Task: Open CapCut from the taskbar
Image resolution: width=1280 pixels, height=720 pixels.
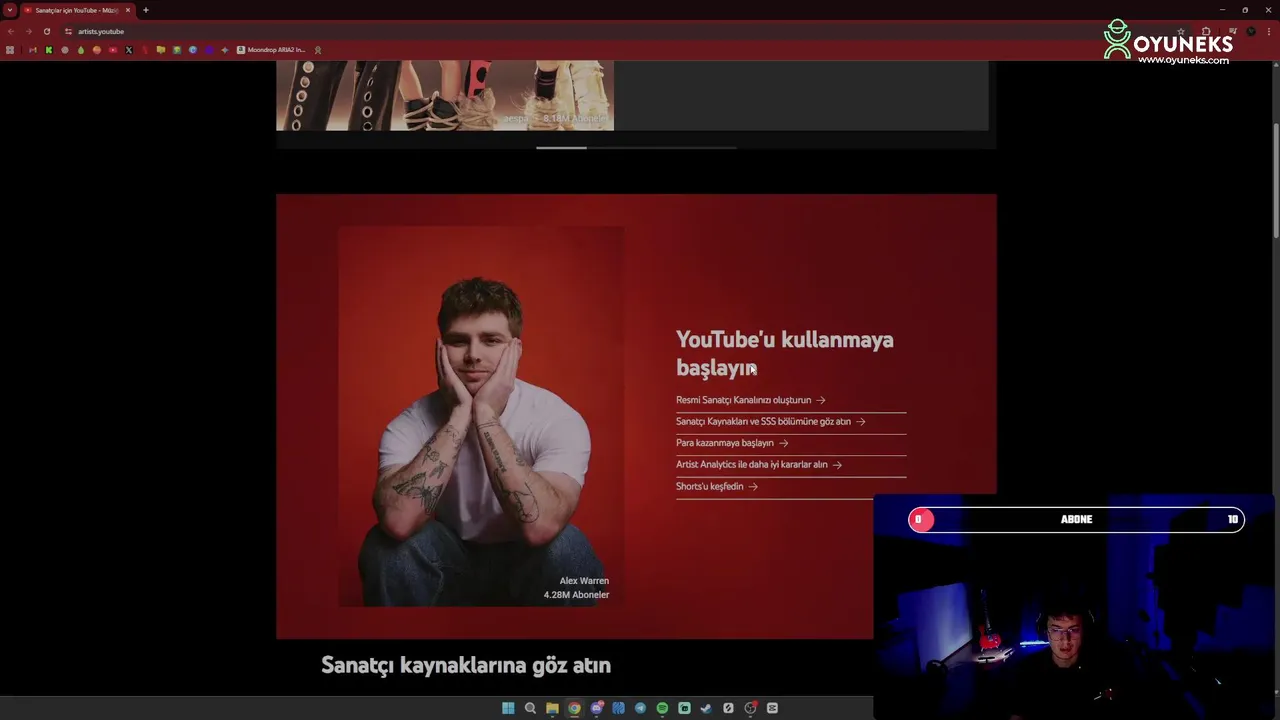Action: [772, 708]
